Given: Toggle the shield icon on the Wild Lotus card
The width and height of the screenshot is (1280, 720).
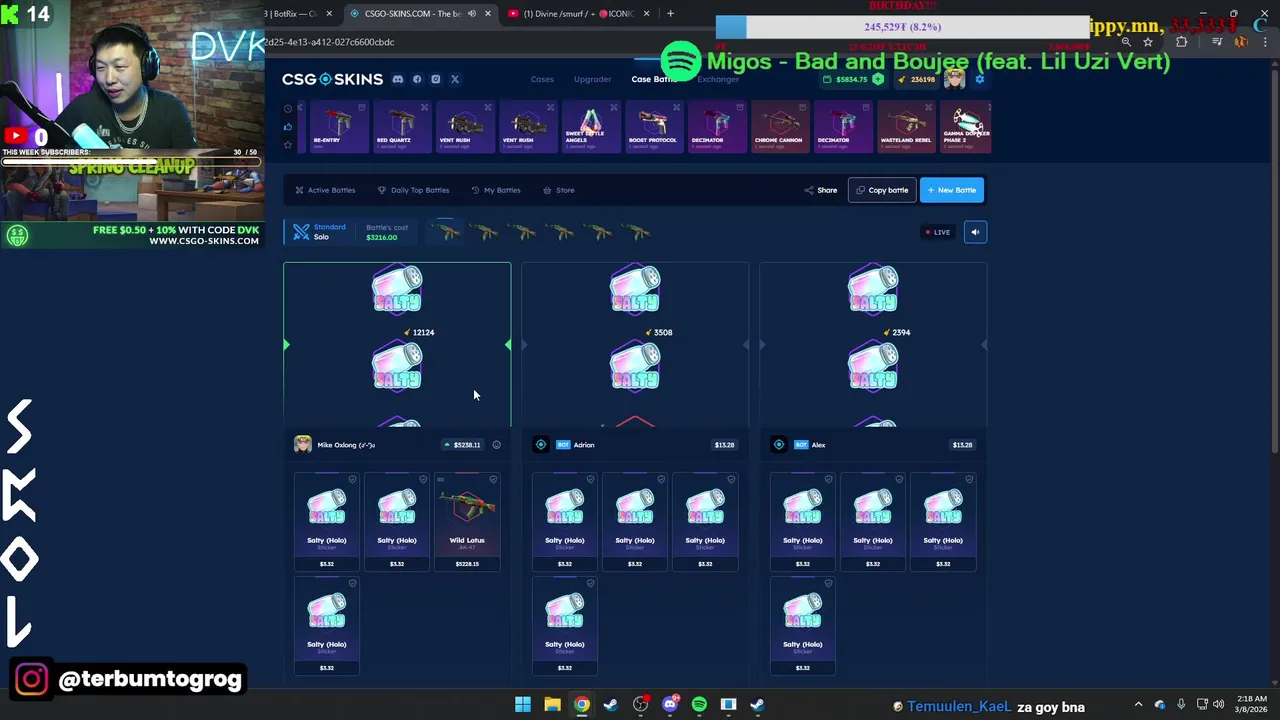Looking at the screenshot, I should click(x=493, y=480).
